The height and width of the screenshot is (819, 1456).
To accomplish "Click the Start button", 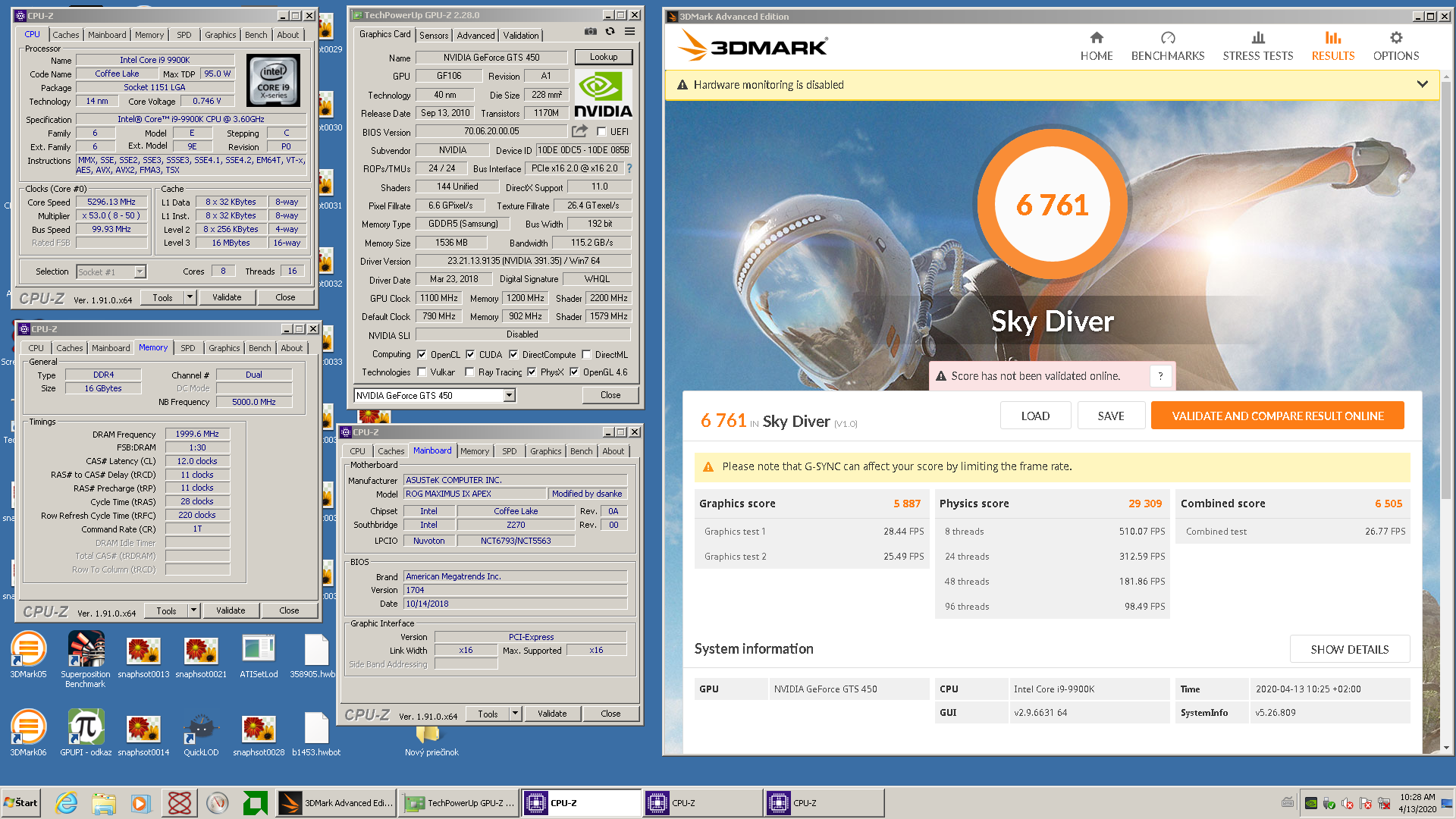I will [21, 803].
